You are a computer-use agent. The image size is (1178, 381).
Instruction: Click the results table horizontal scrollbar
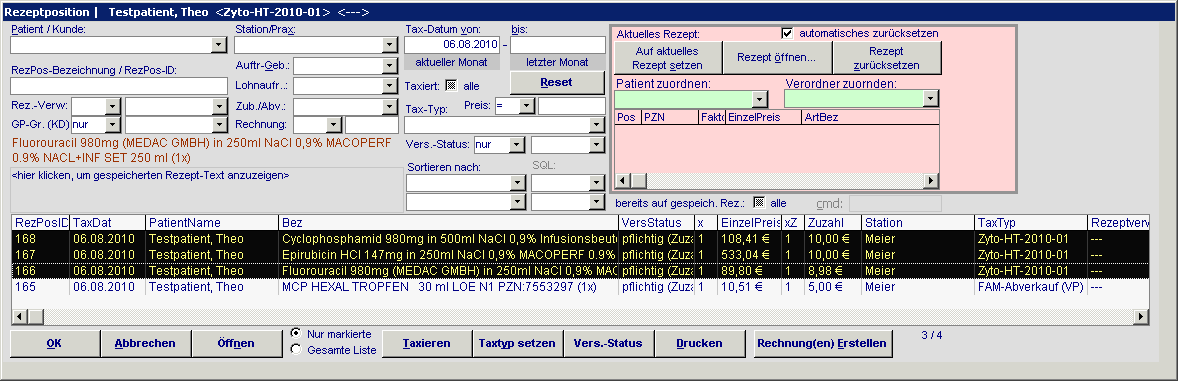581,316
